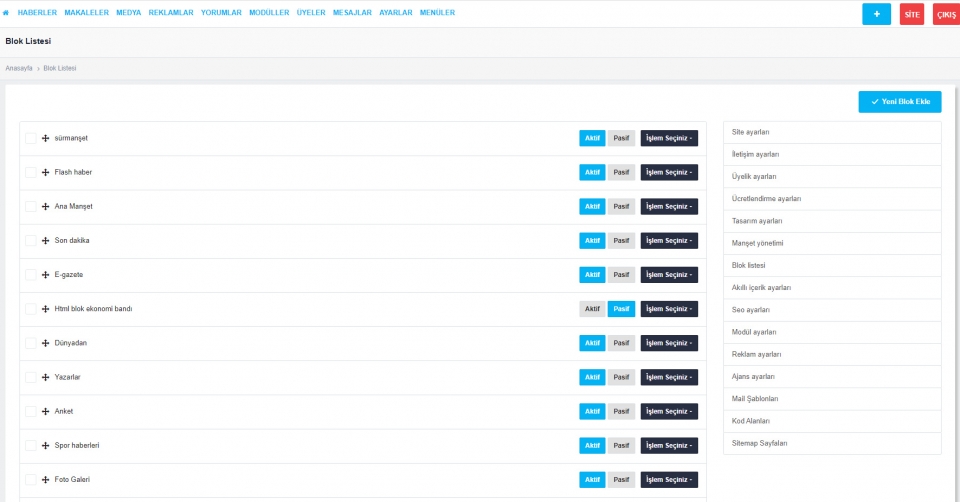Open İşlem Seçiniz dropdown for sürmanşet

pos(669,138)
